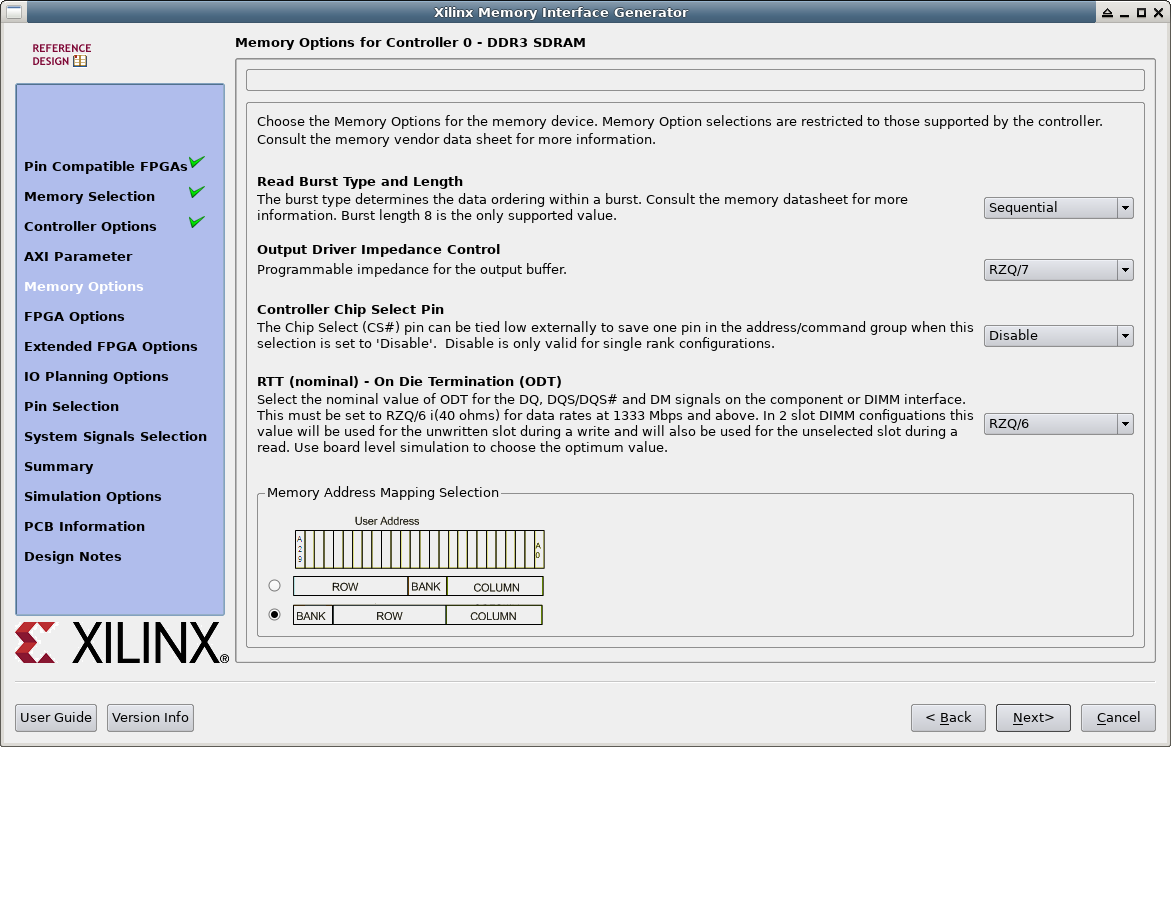Click the Memory Address Mapping Selection label
The width and height of the screenshot is (1171, 912).
point(383,492)
